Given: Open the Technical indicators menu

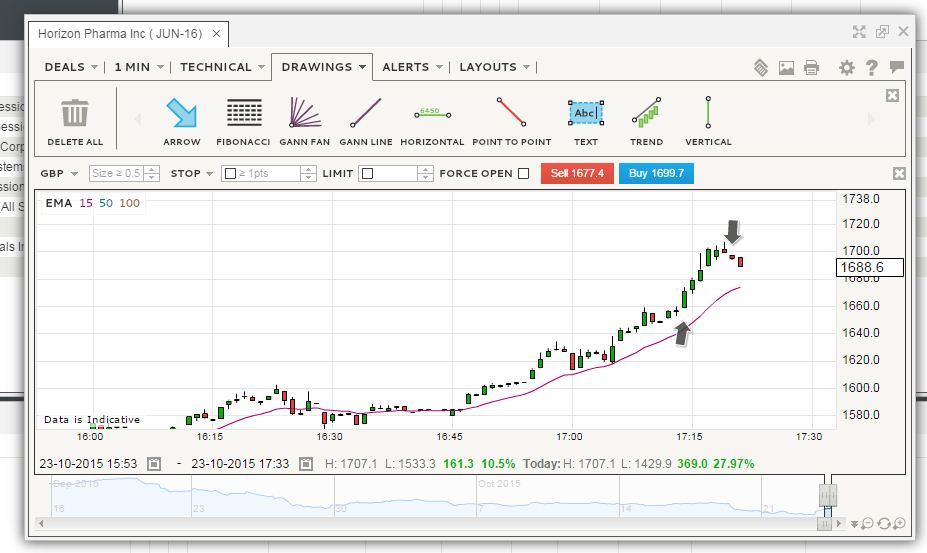Looking at the screenshot, I should coord(222,67).
